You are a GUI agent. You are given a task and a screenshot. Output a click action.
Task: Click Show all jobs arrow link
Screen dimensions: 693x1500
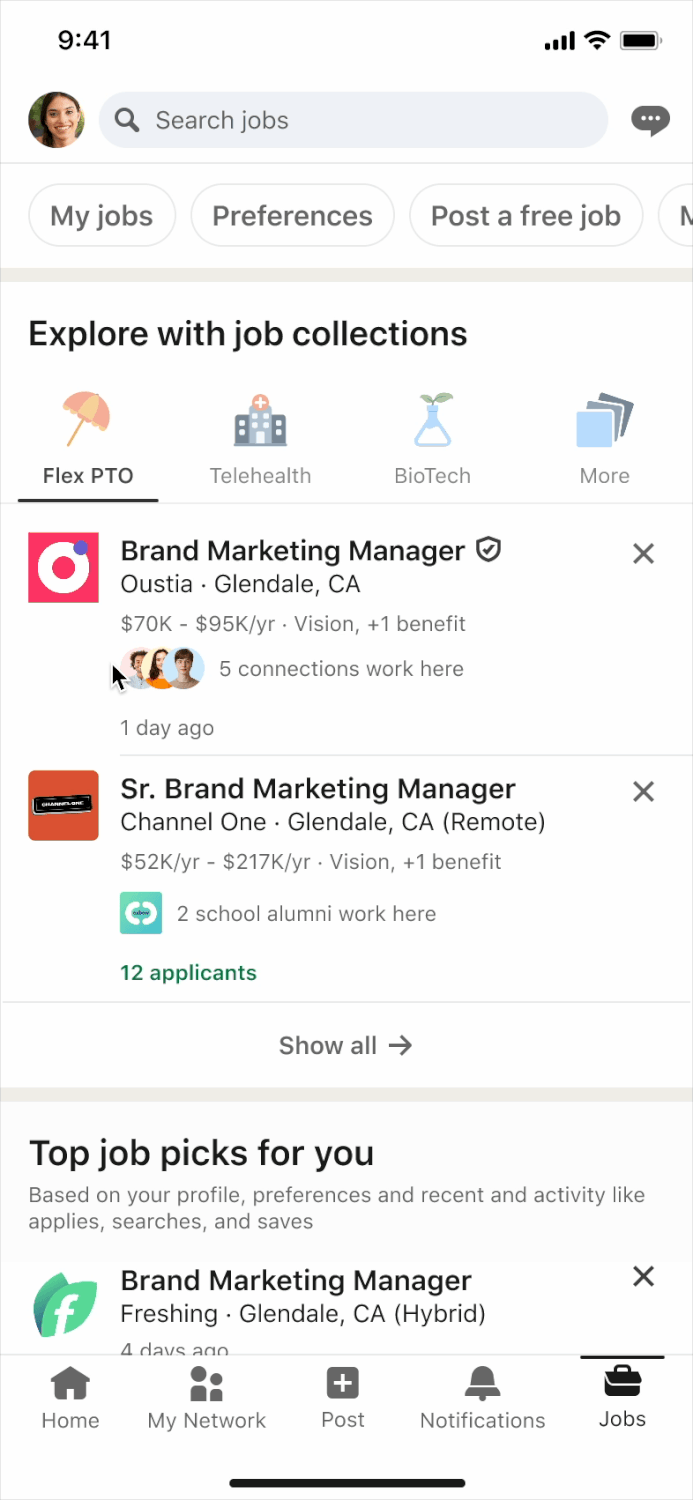tap(346, 1046)
